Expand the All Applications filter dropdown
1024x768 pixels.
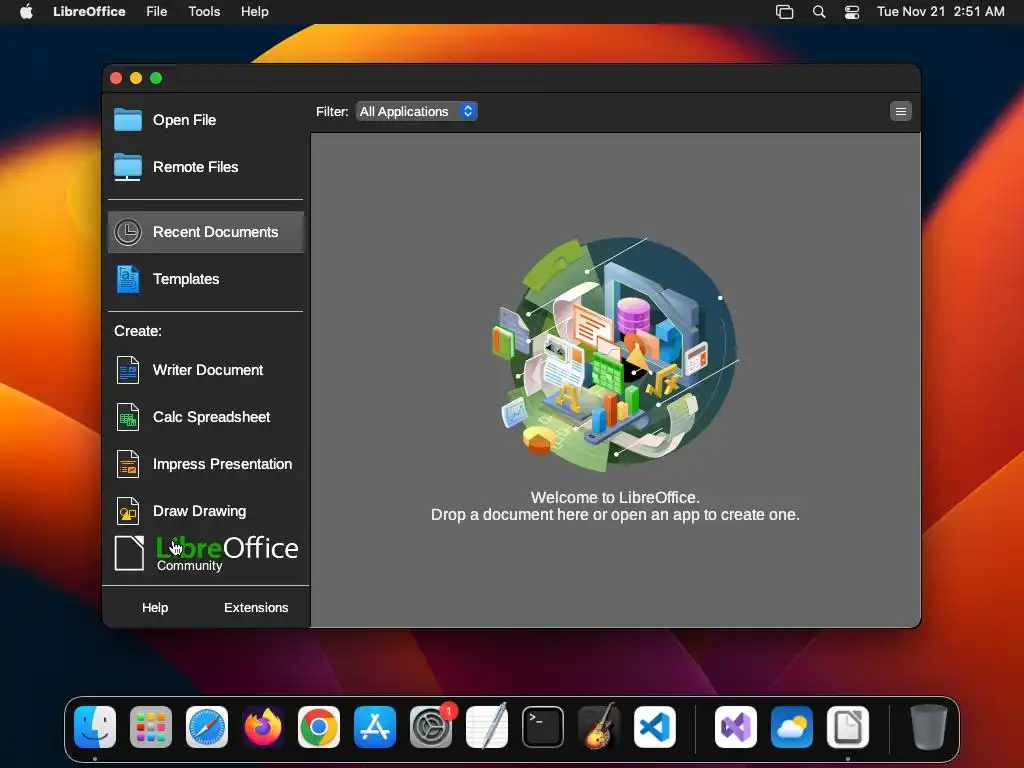point(417,112)
